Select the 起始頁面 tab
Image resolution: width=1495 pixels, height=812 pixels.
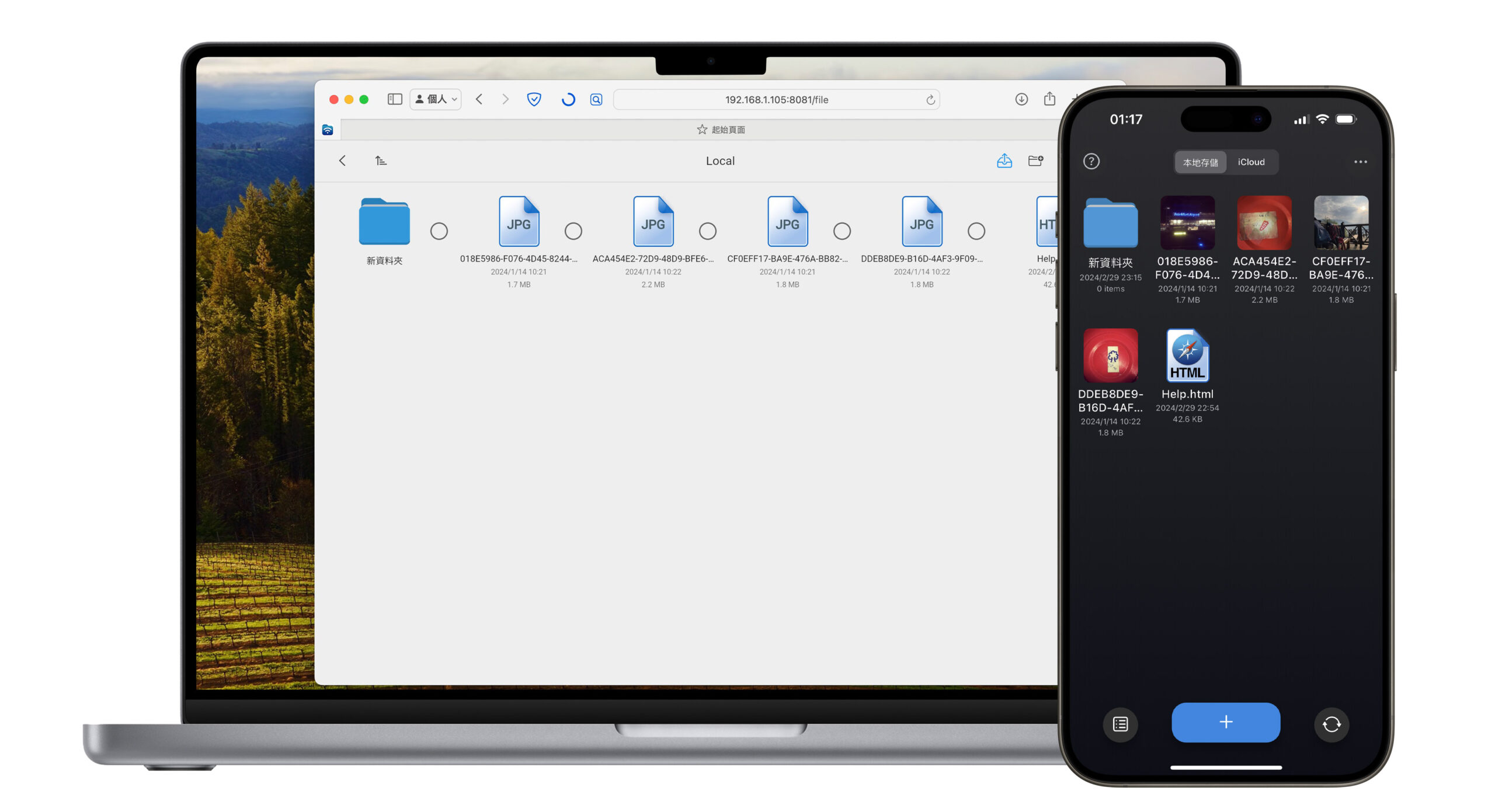pyautogui.click(x=721, y=130)
